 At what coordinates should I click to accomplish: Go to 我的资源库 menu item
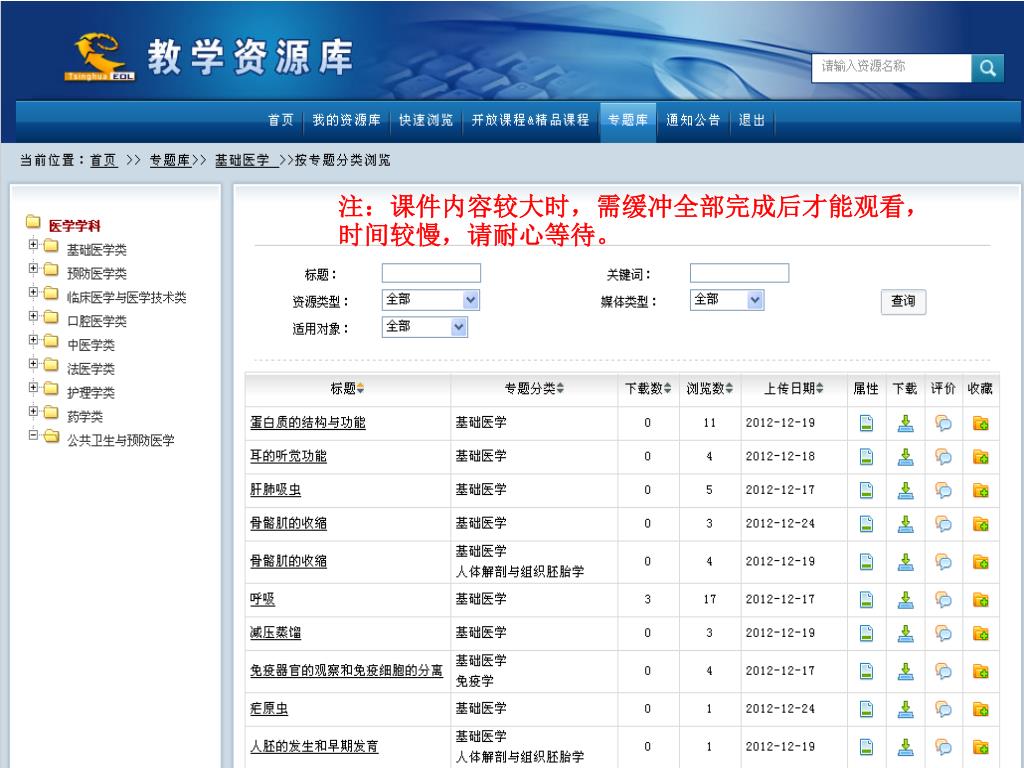(x=346, y=120)
